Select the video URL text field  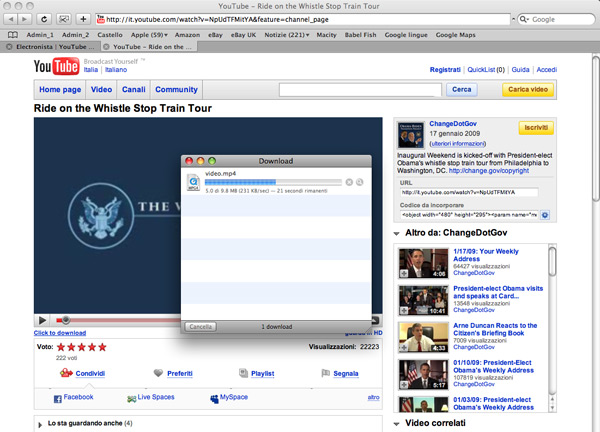click(469, 192)
